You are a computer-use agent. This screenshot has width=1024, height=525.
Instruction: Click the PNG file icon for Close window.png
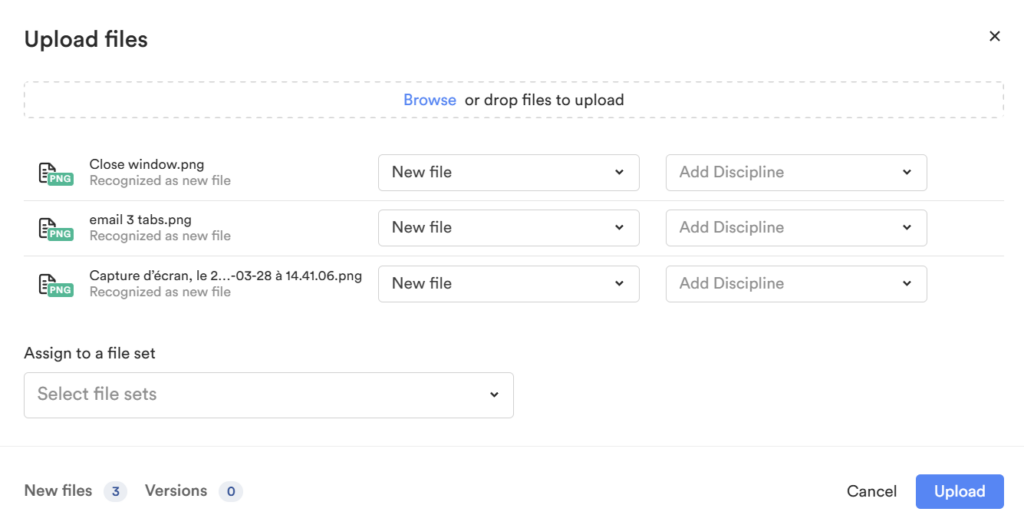pos(56,174)
